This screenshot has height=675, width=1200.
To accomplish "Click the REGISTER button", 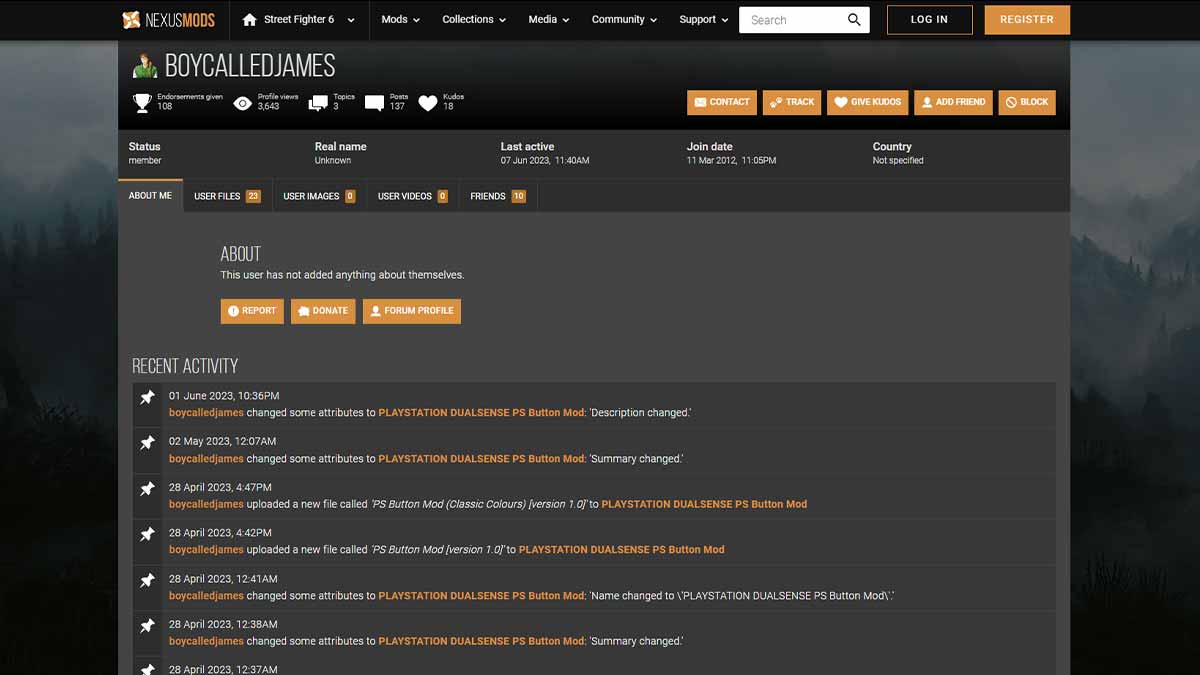I will pyautogui.click(x=1027, y=20).
